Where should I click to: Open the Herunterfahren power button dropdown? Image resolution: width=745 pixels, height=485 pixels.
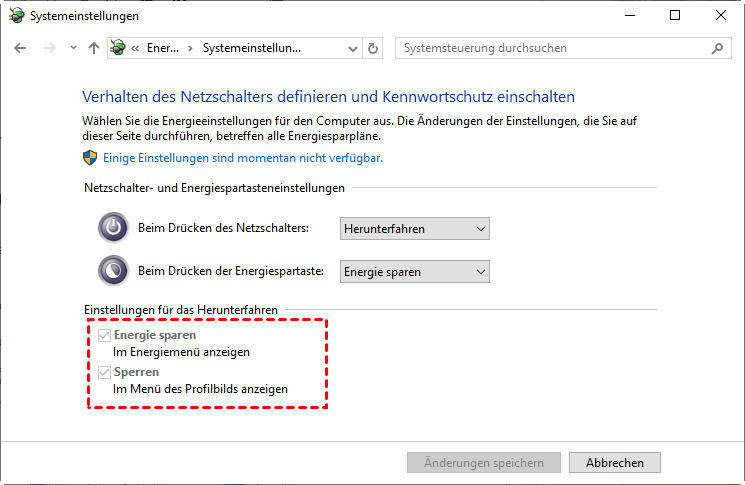click(415, 229)
